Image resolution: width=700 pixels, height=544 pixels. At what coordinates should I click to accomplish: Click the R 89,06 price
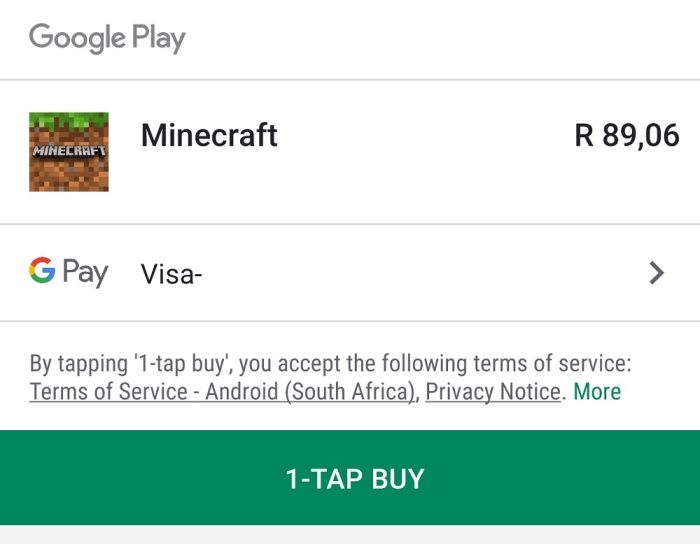[x=627, y=135]
